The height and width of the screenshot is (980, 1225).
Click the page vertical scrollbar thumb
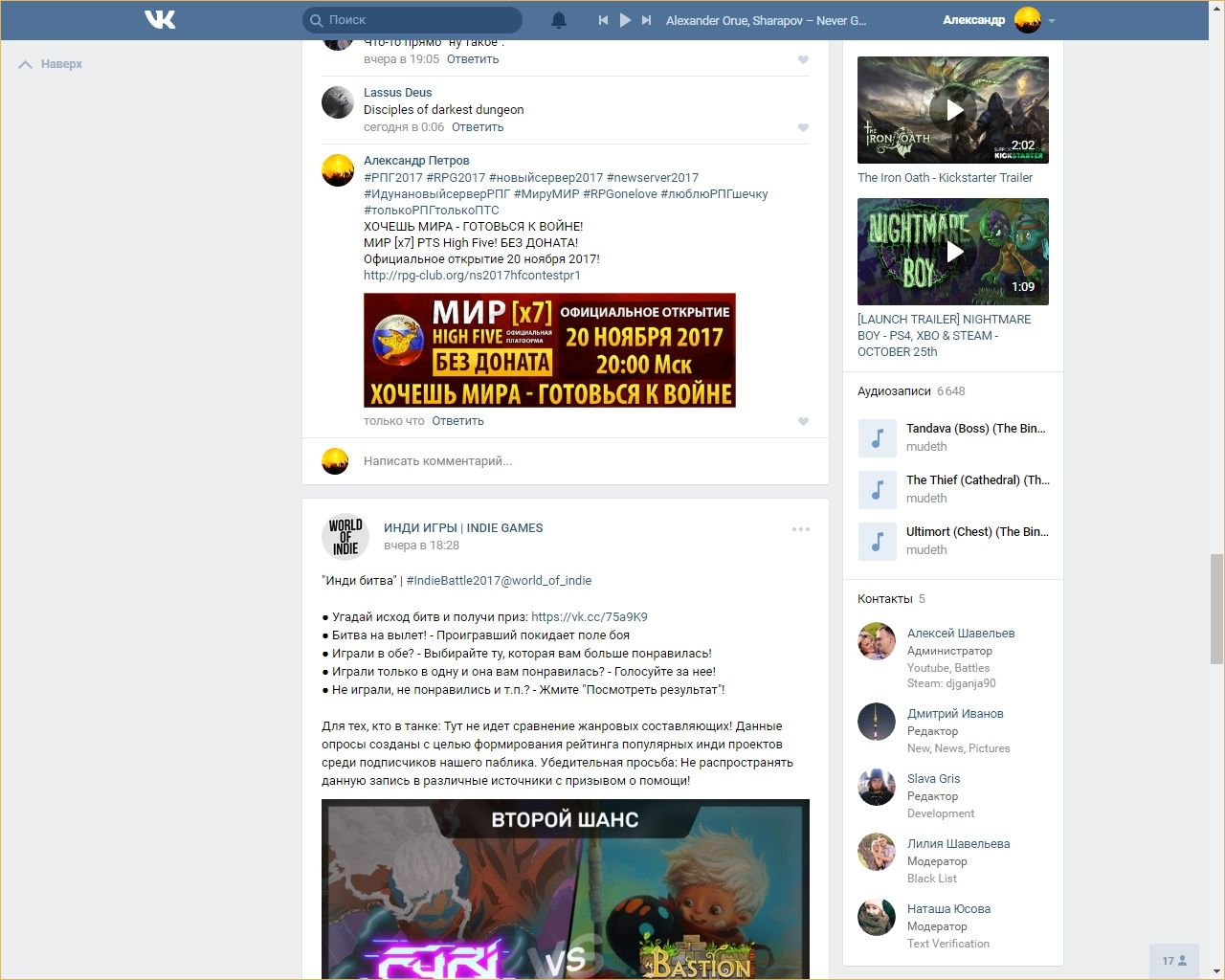[x=1216, y=609]
